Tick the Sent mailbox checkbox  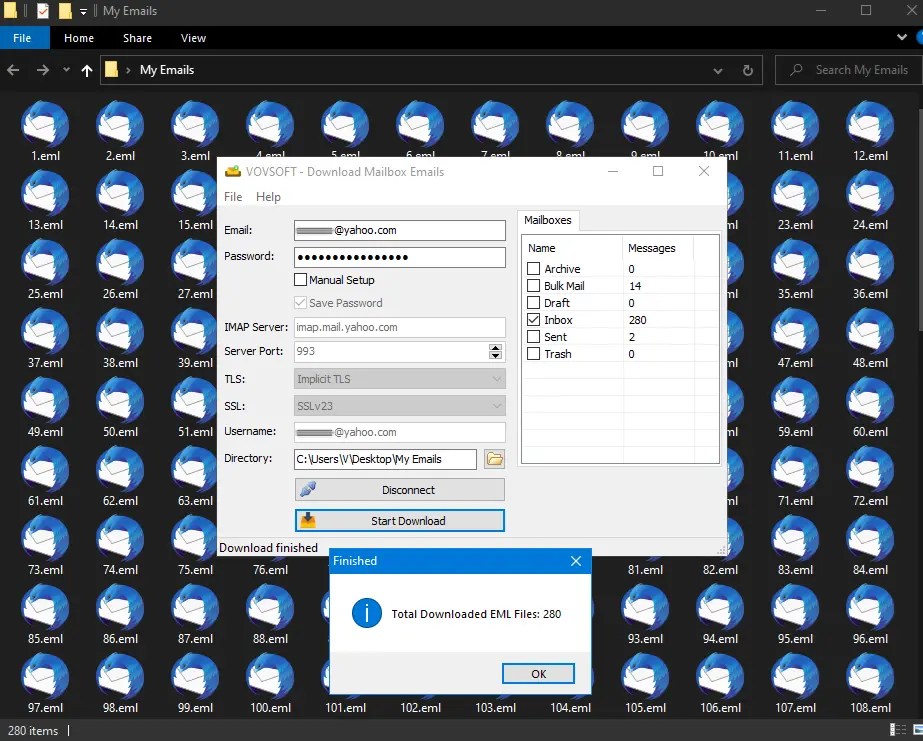534,337
